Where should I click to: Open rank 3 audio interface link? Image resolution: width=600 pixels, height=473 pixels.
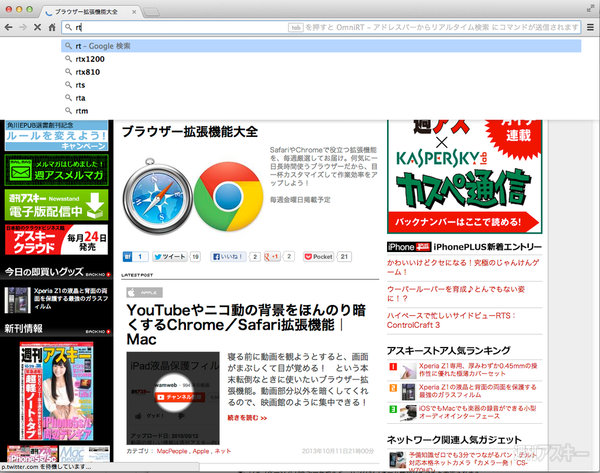point(477,412)
